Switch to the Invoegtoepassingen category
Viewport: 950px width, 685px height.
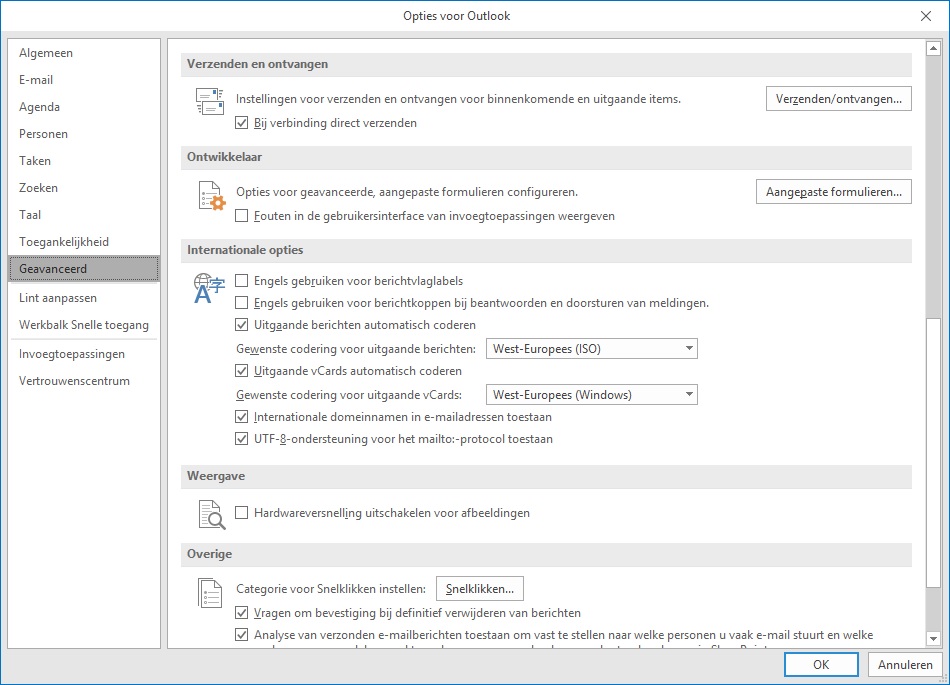(x=84, y=354)
